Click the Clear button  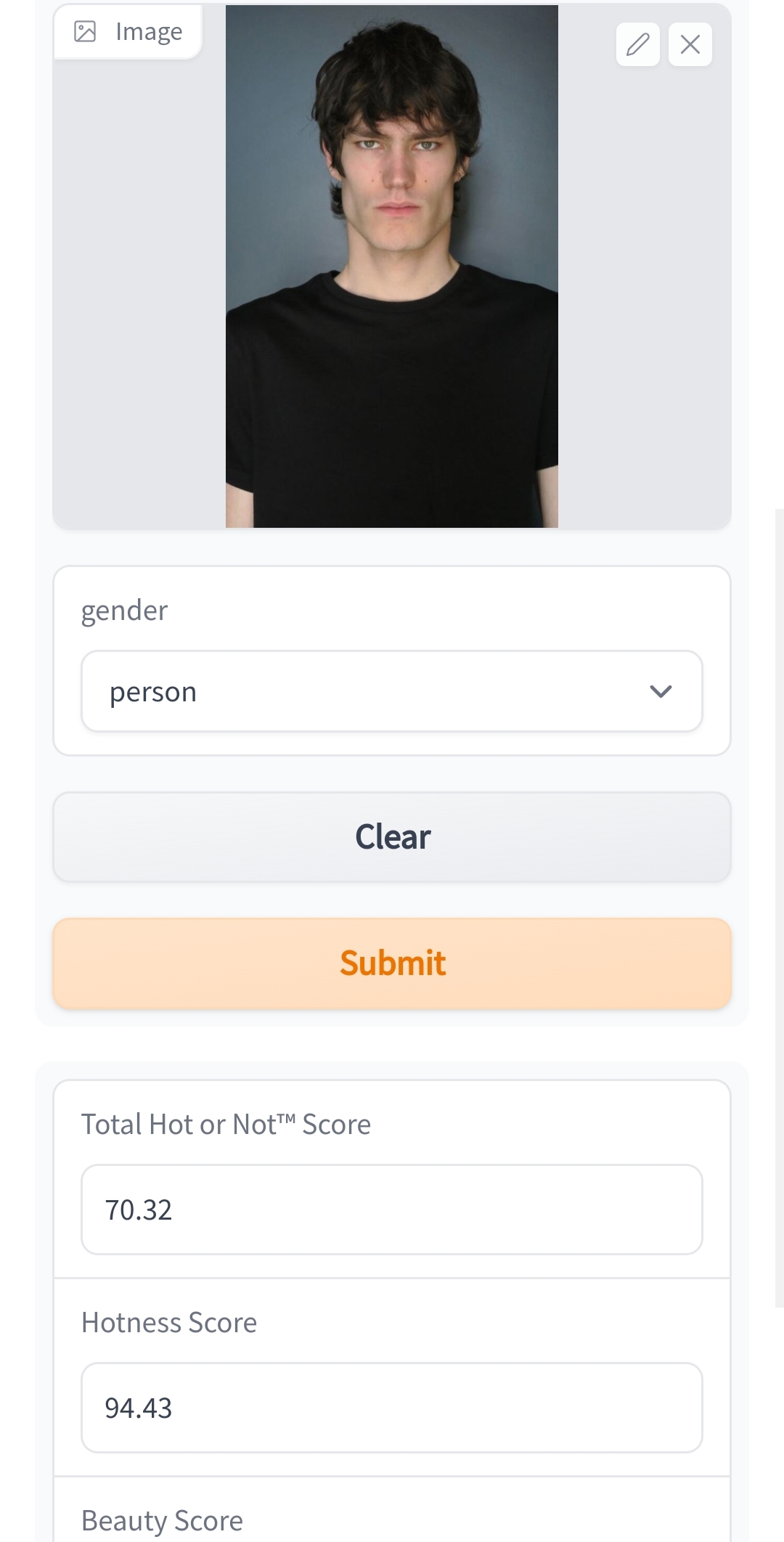[392, 837]
